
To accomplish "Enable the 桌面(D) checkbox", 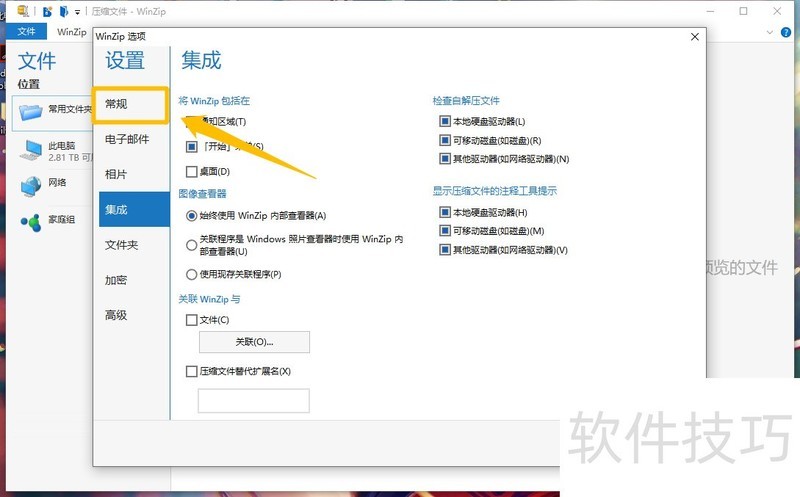I will tap(191, 171).
